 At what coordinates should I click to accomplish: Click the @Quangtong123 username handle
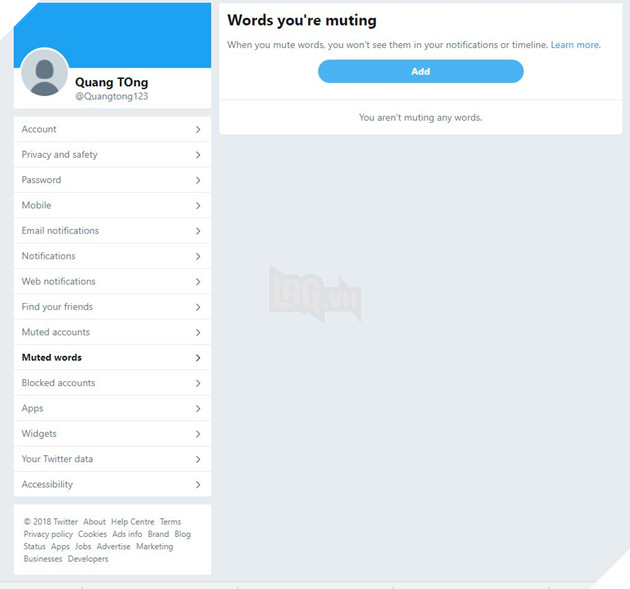click(112, 96)
